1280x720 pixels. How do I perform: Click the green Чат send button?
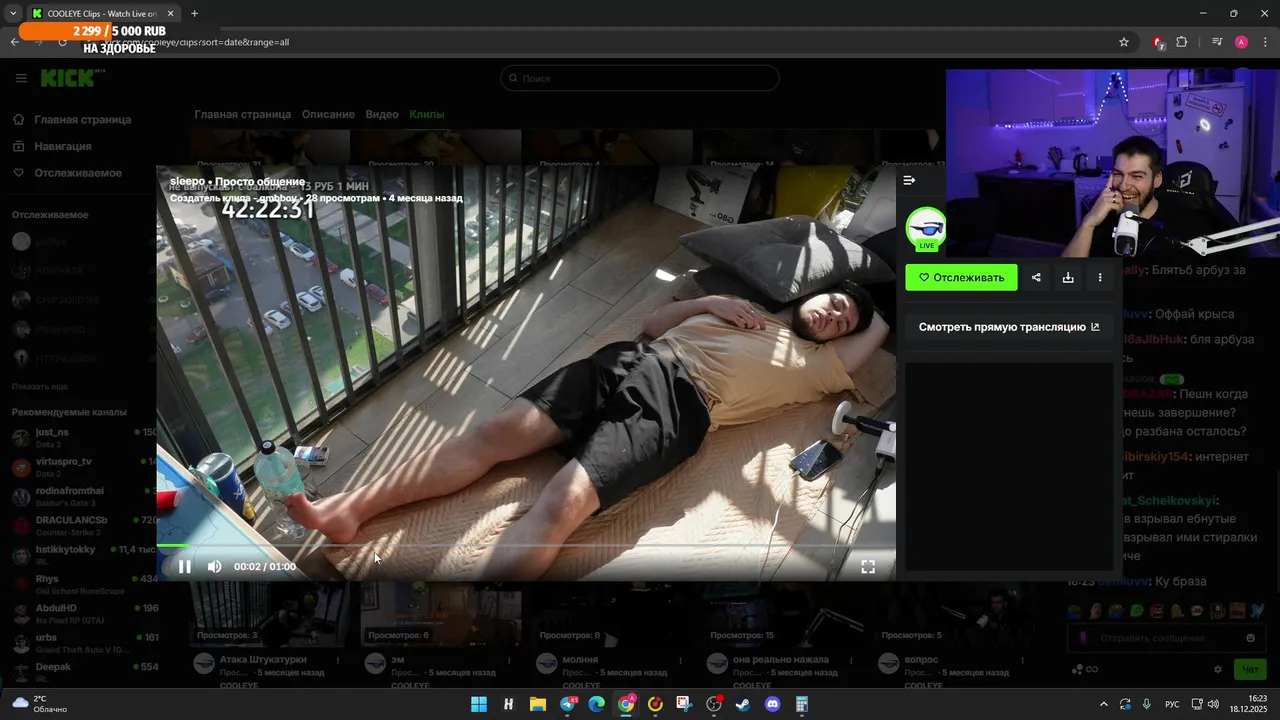pos(1249,669)
